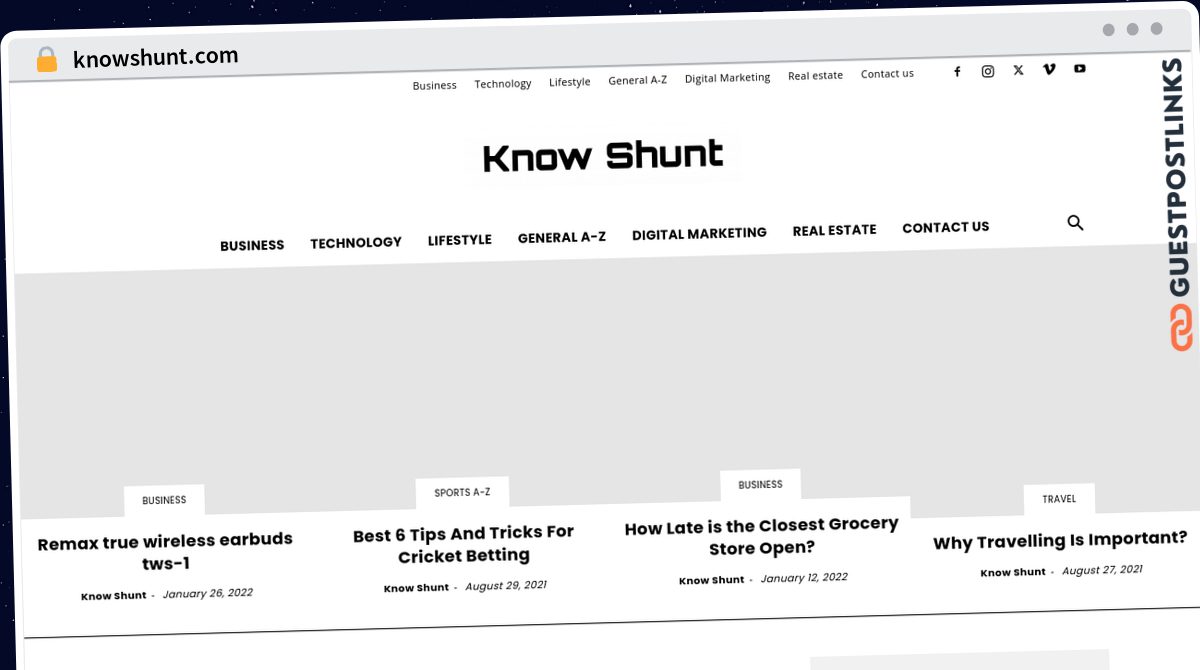The height and width of the screenshot is (670, 1200).
Task: Click Know Shunt author under Remax article
Action: (x=114, y=596)
